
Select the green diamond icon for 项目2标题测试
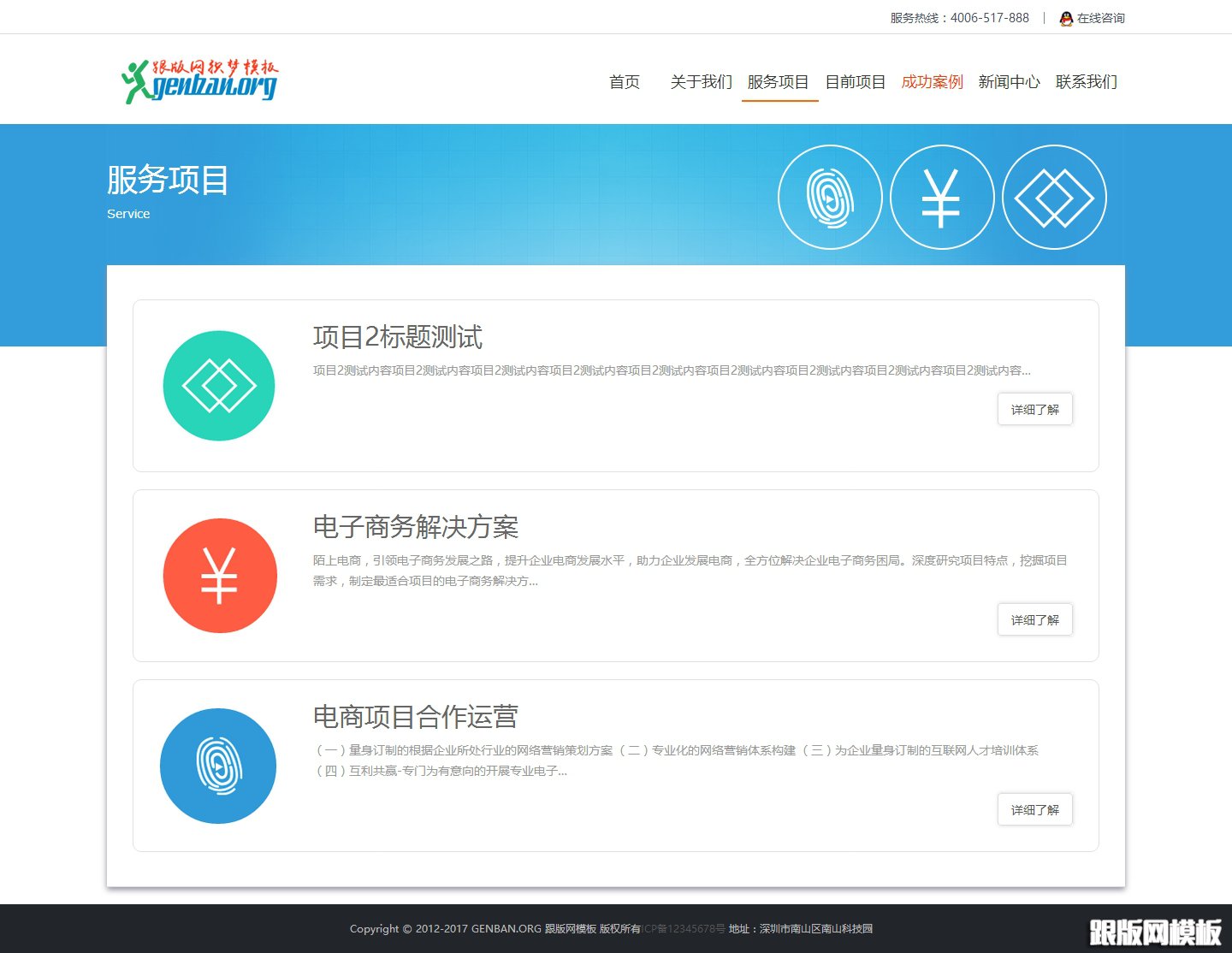tap(219, 385)
